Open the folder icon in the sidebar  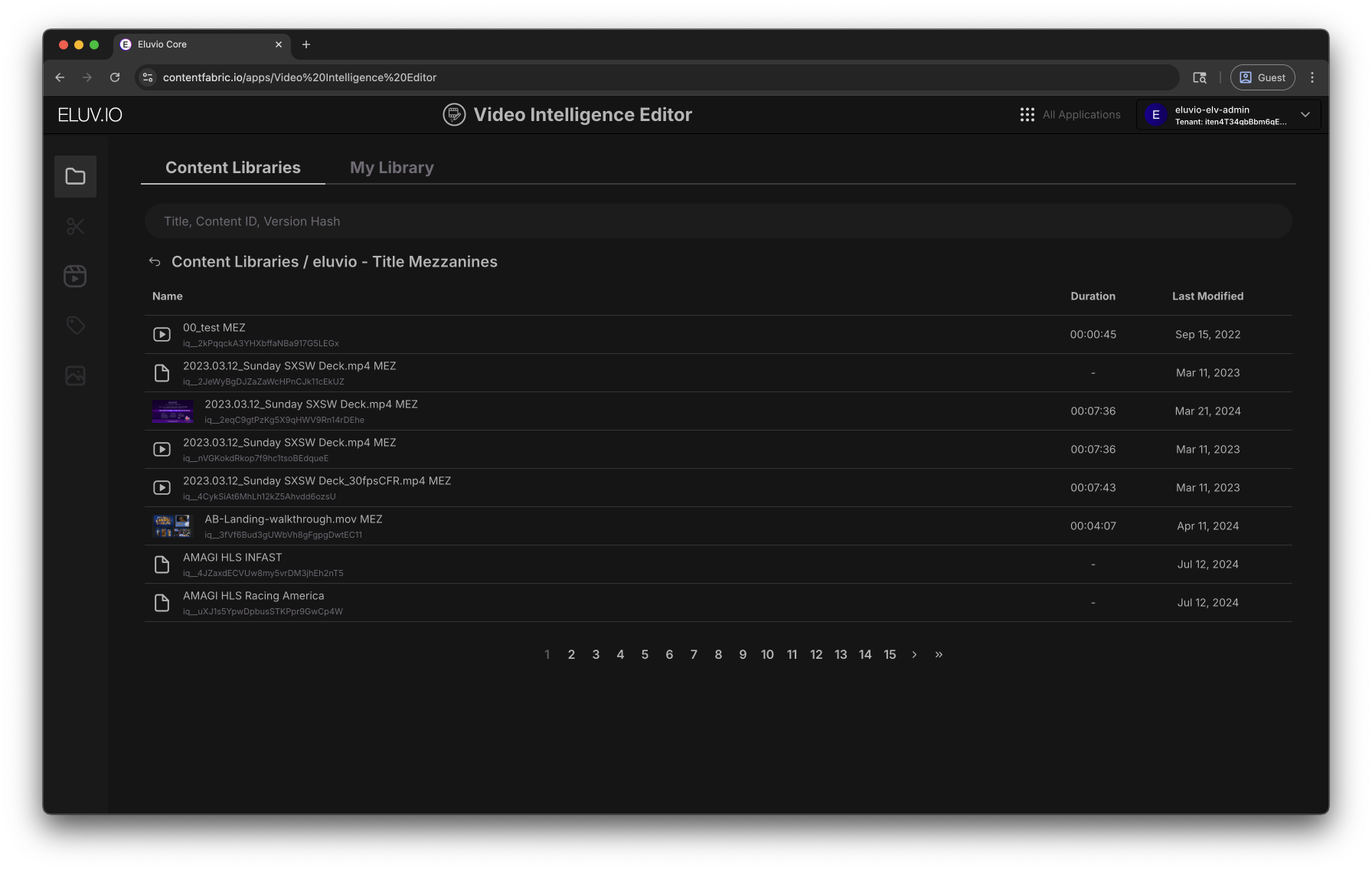point(75,176)
